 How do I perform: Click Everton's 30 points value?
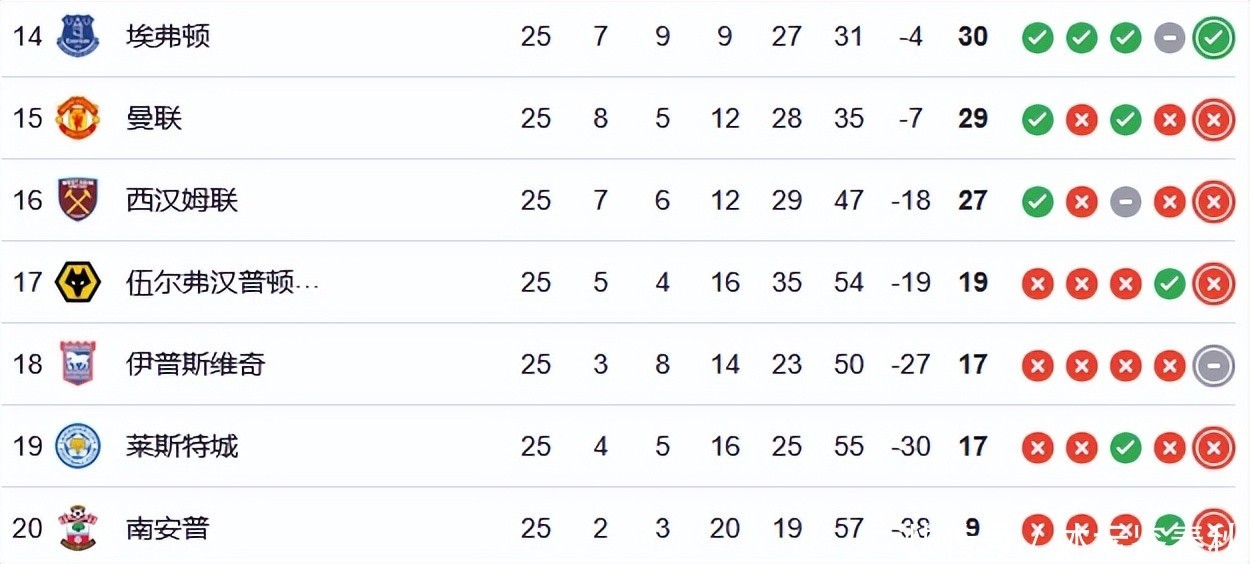point(972,37)
